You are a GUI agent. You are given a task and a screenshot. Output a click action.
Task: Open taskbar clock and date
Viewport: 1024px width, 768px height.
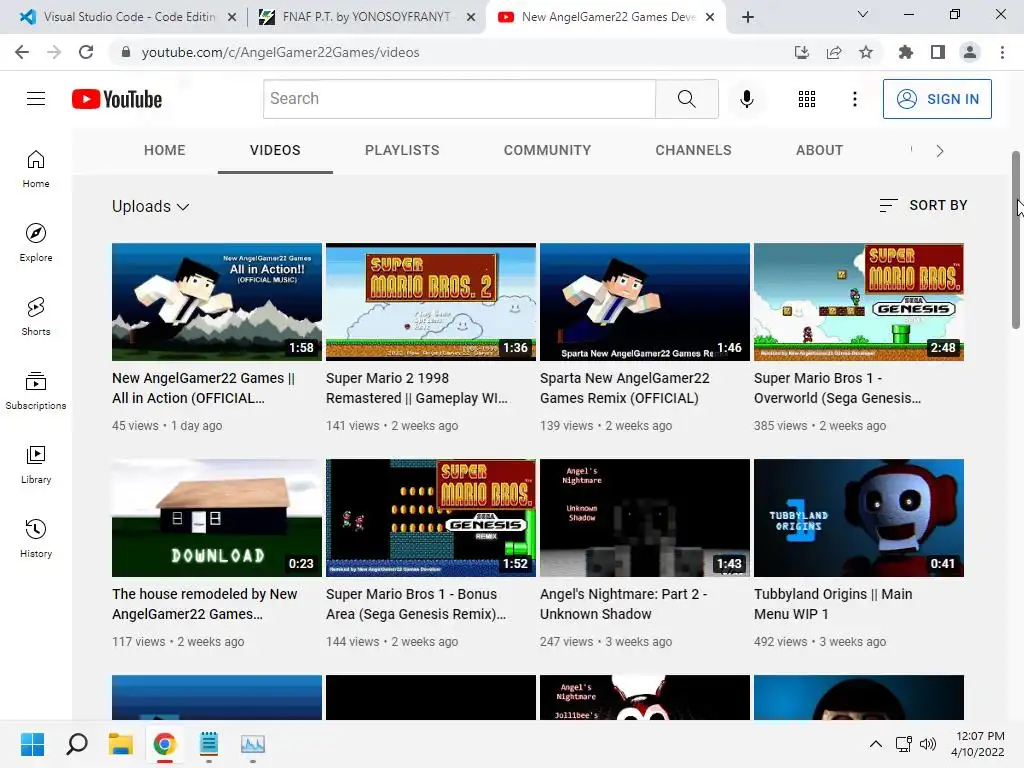click(978, 744)
